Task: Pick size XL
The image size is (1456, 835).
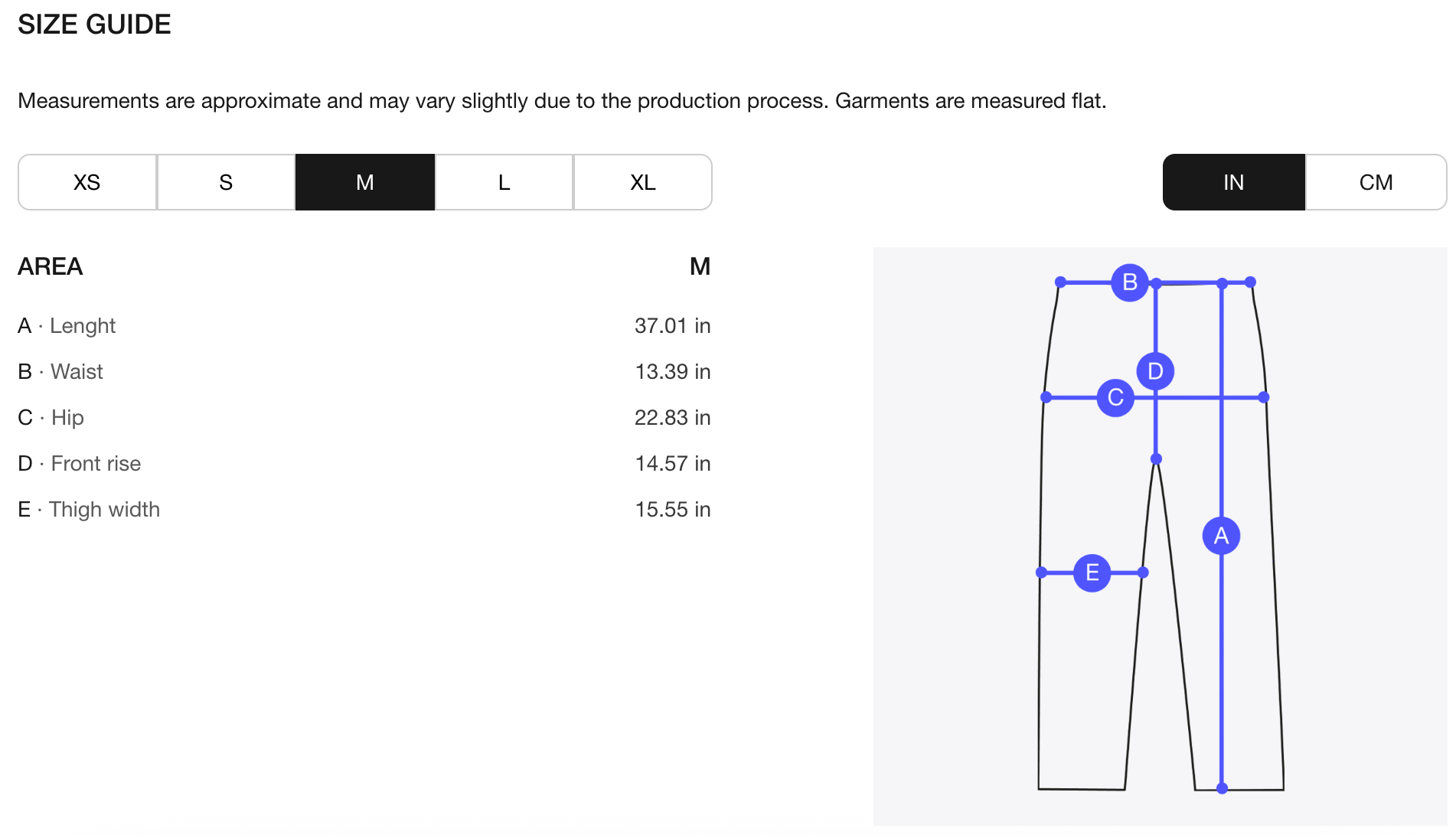Action: 643,182
